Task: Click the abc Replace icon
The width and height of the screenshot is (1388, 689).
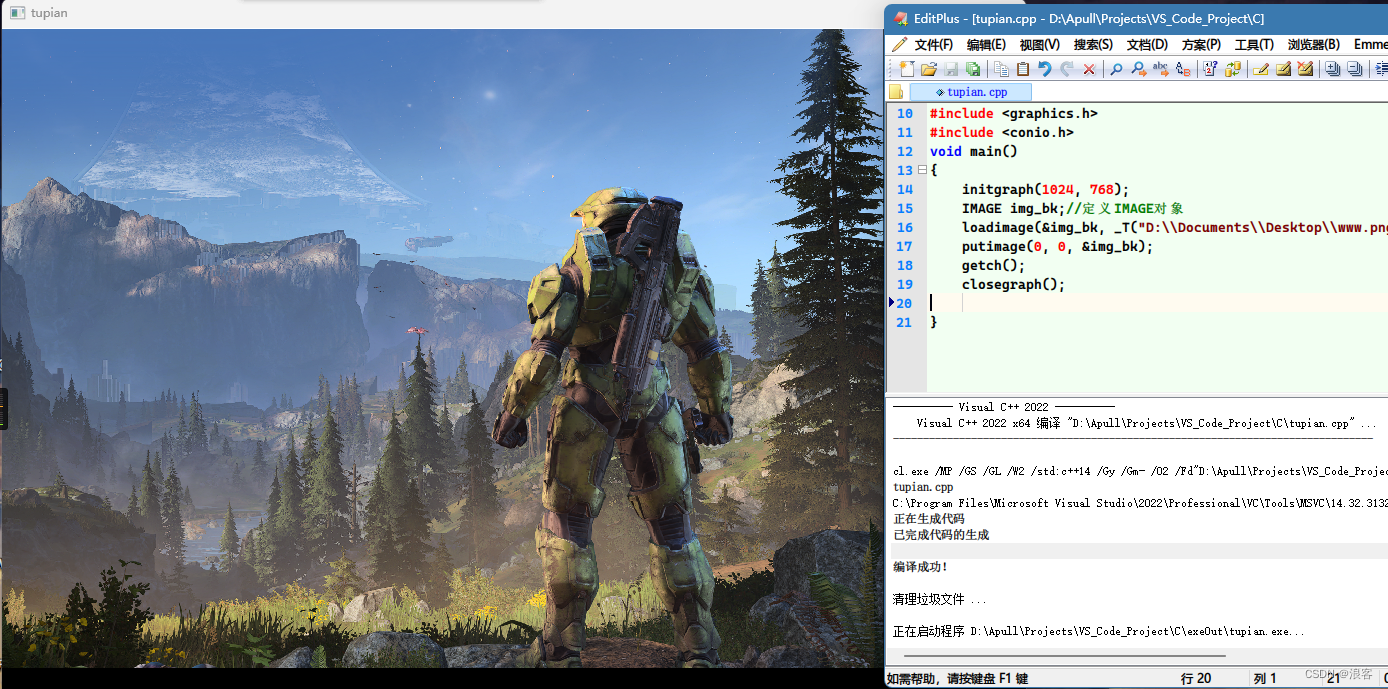Action: pos(1161,69)
